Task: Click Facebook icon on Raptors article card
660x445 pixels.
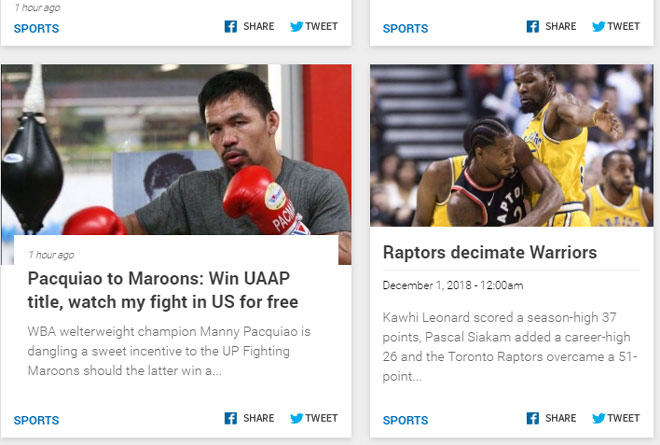Action: point(532,418)
